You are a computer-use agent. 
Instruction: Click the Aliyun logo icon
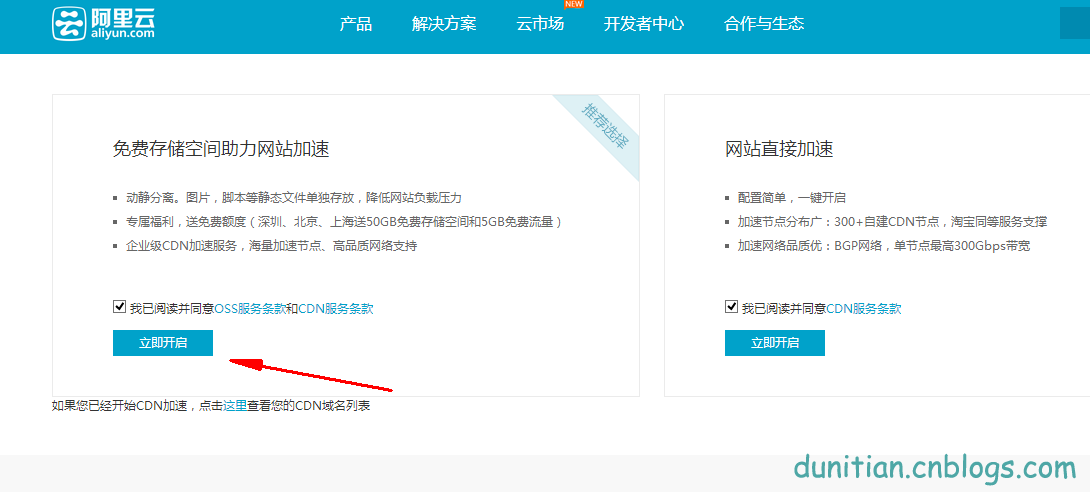pyautogui.click(x=69, y=23)
